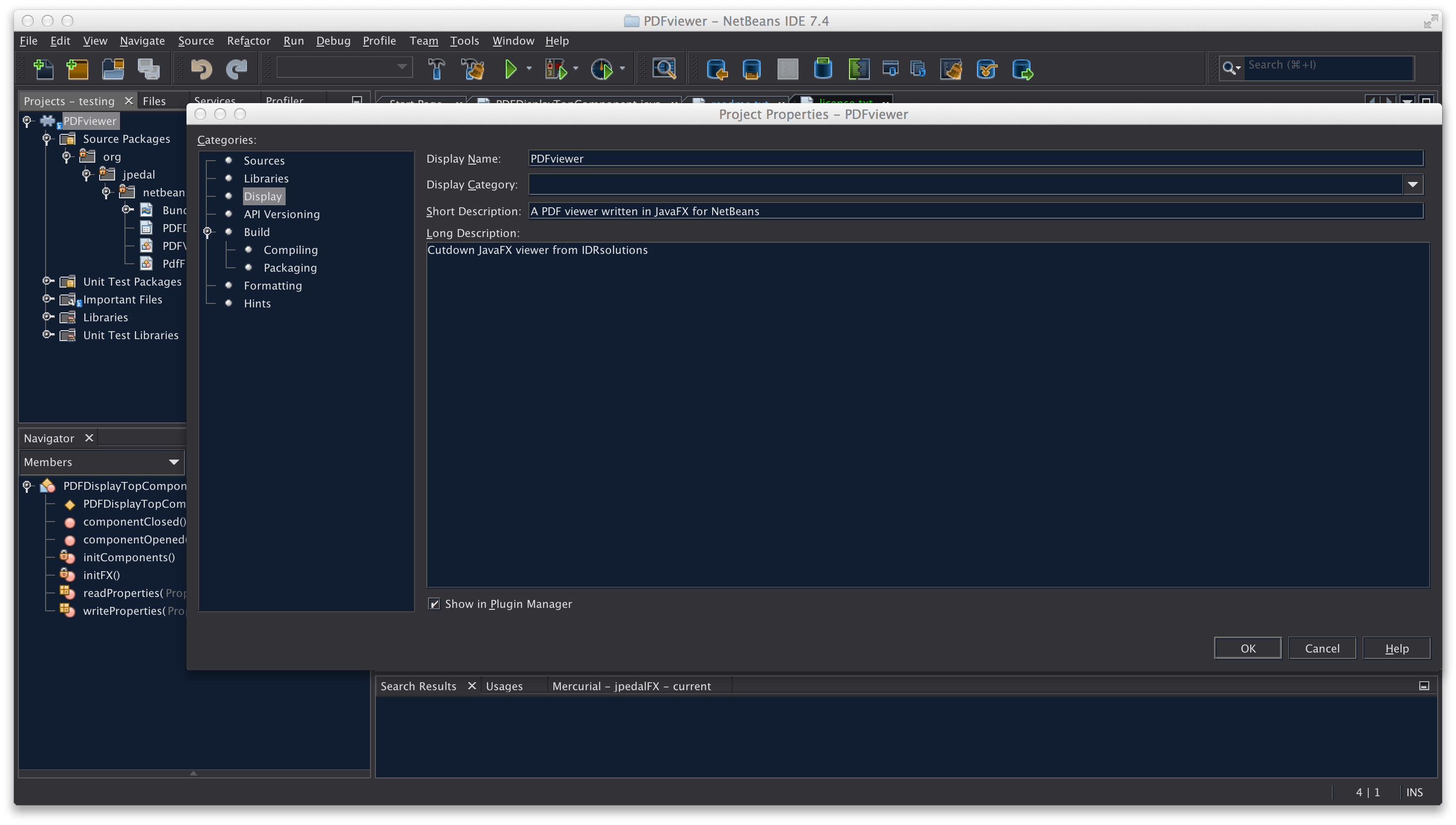Expand the Unit Test Packages node
This screenshot has width=1456, height=825.
[48, 282]
